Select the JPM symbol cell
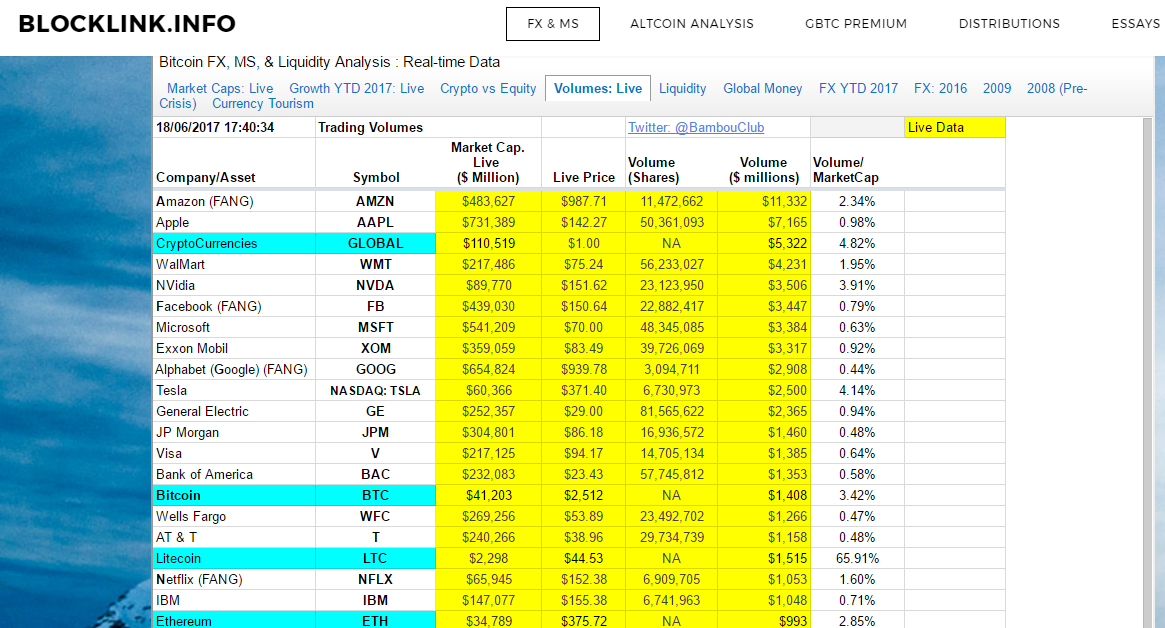The width and height of the screenshot is (1165, 628). [x=375, y=433]
